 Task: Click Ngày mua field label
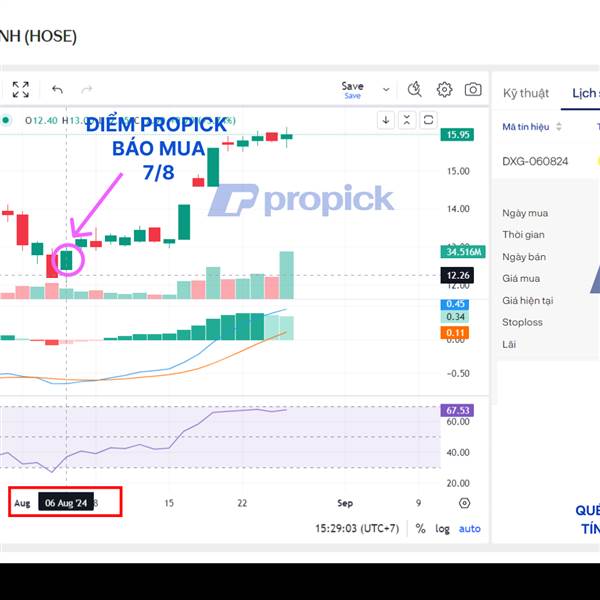point(525,213)
